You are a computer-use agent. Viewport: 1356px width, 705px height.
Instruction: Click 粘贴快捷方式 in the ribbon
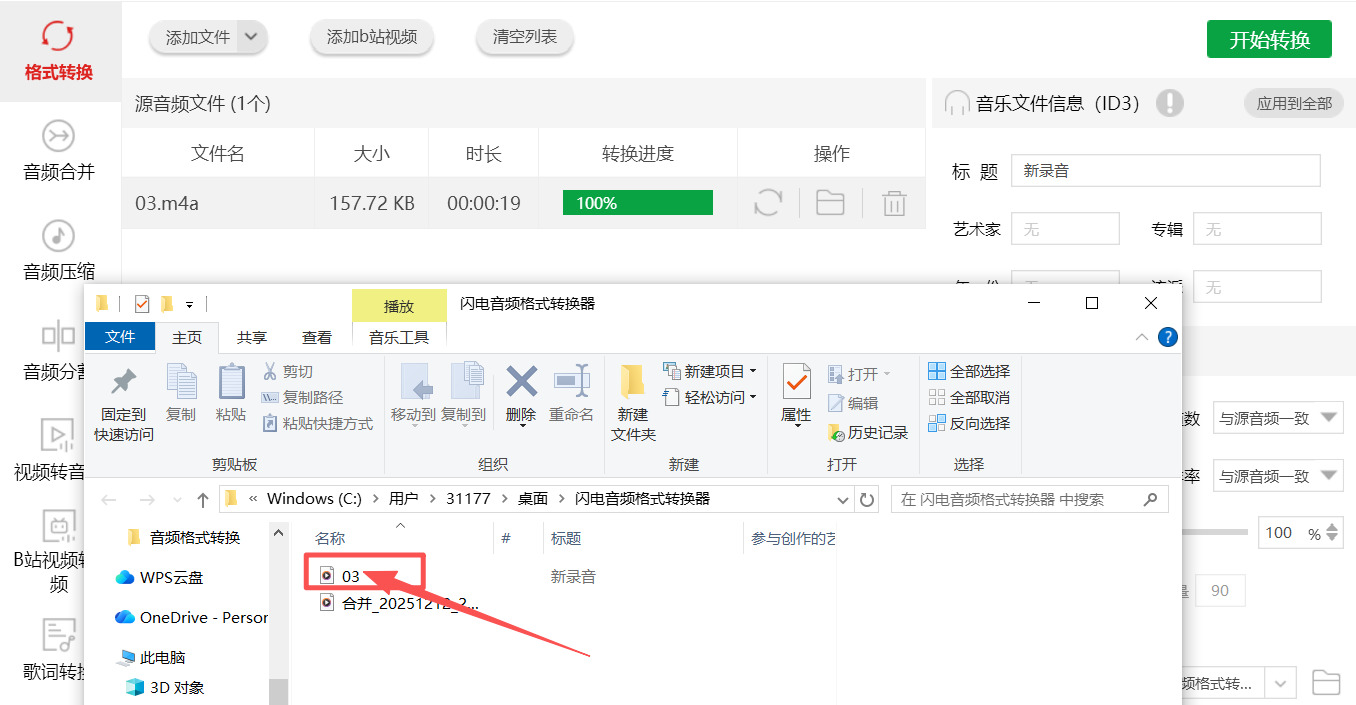(x=317, y=423)
